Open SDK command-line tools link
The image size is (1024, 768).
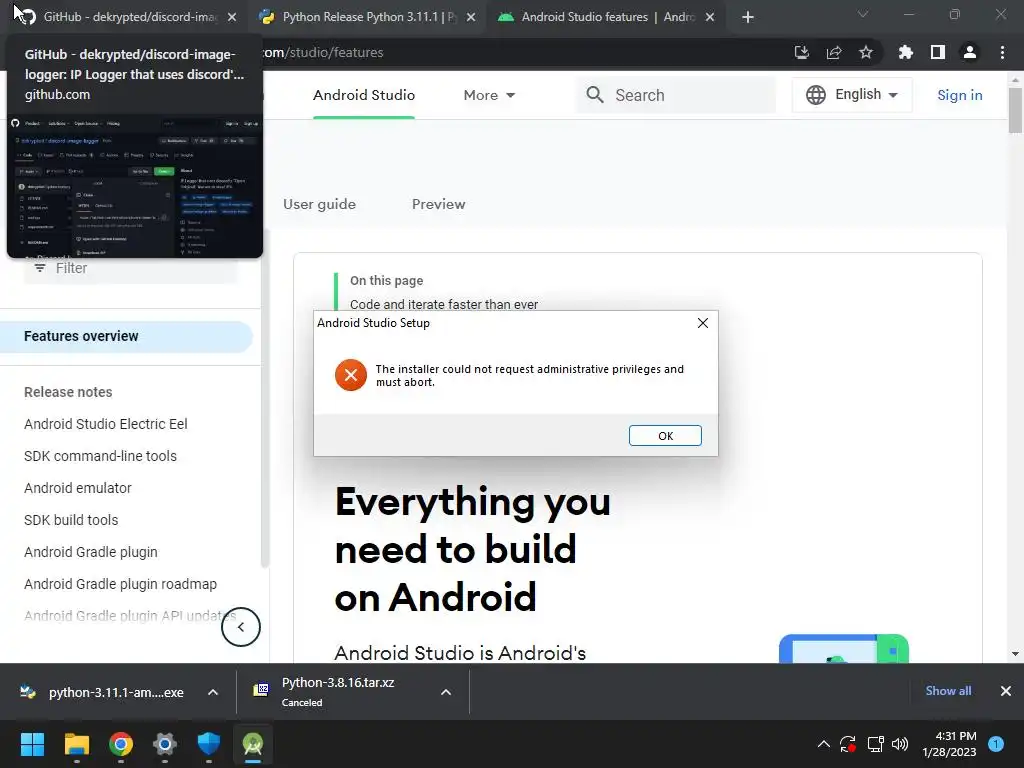click(x=100, y=456)
